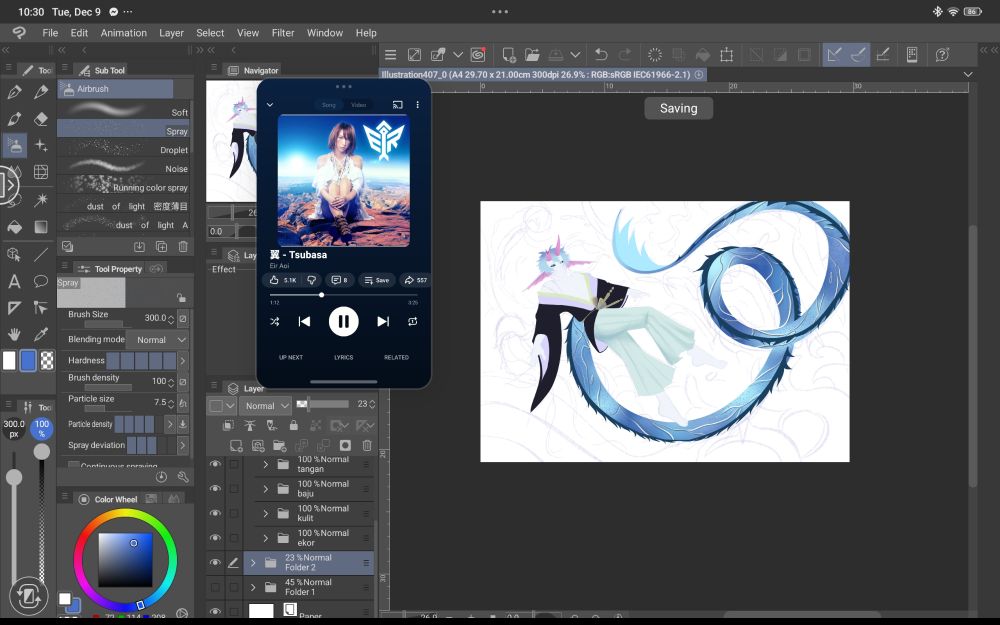Select the Fill bucket tool

click(x=14, y=227)
